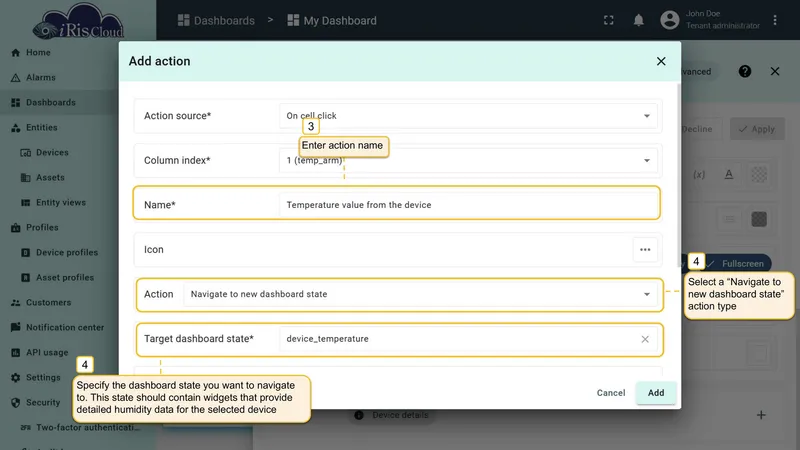Click the text color A icon
The width and height of the screenshot is (800, 450).
729,174
